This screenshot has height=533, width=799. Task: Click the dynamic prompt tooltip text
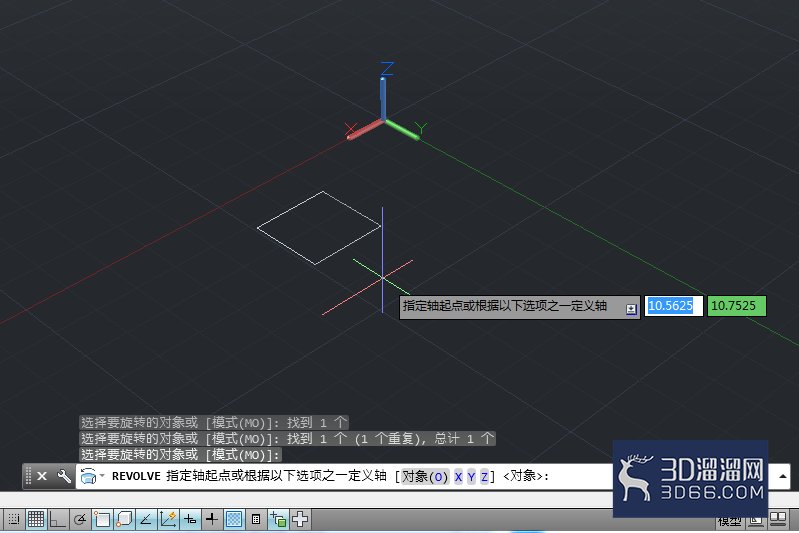[x=505, y=306]
